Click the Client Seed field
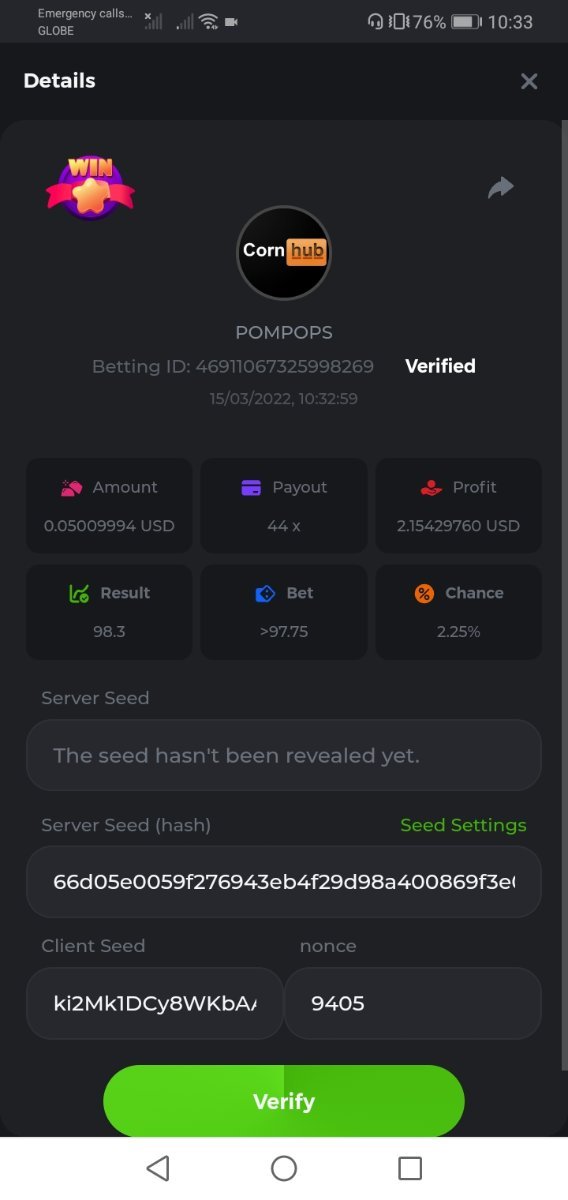Screen dimensions: 568x1200 pyautogui.click(x=155, y=1003)
